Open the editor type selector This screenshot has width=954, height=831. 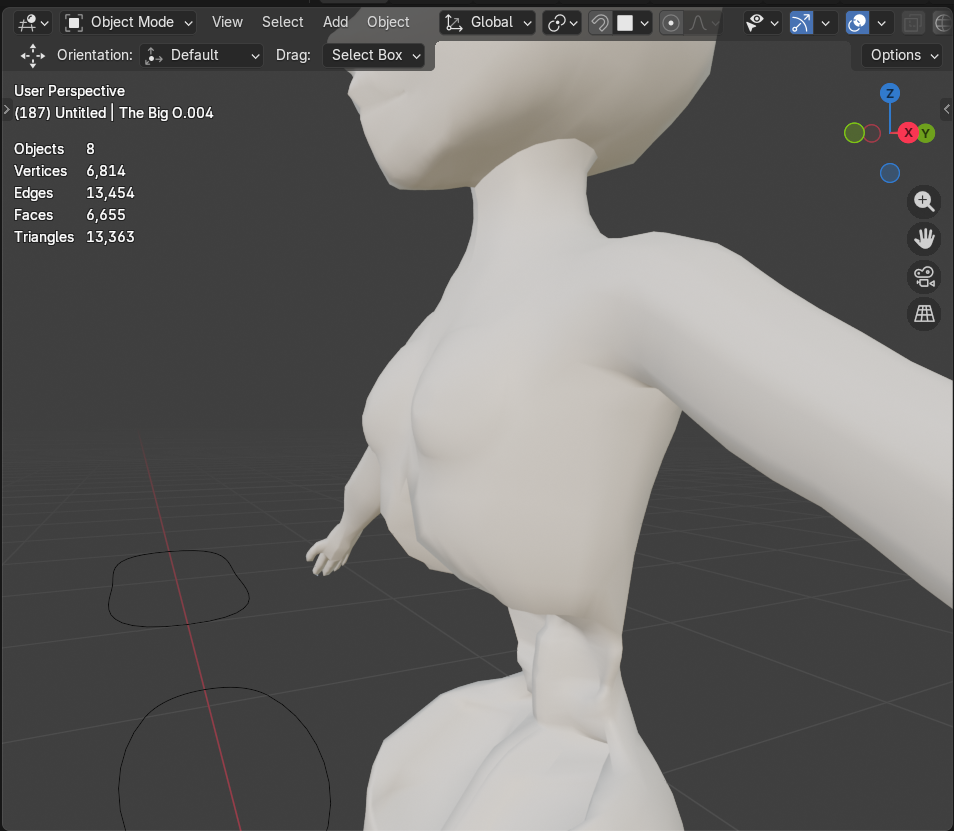click(33, 23)
